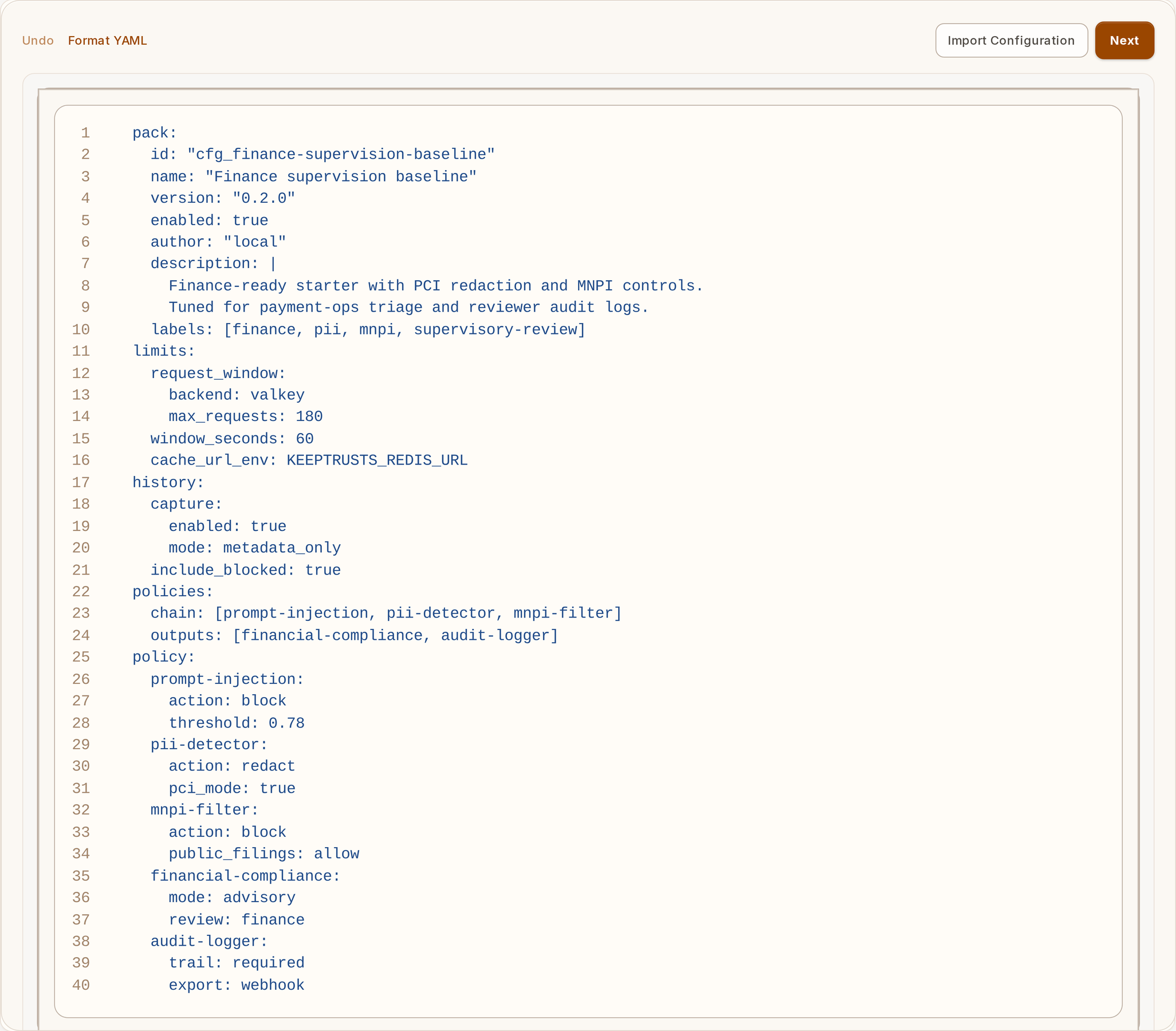Click 'backend: valkey' line

[x=237, y=395]
